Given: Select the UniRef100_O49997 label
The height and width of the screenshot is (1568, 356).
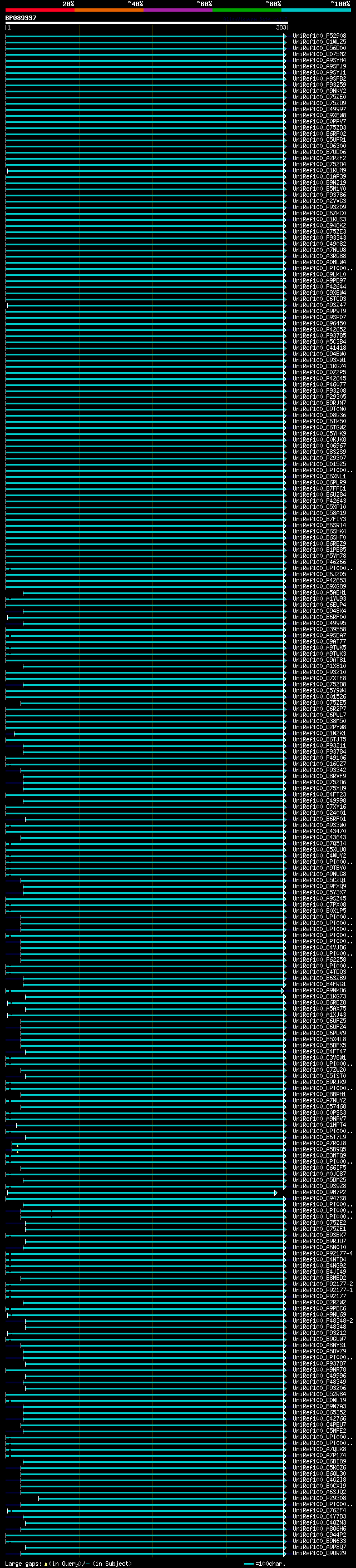Looking at the screenshot, I should (319, 109).
